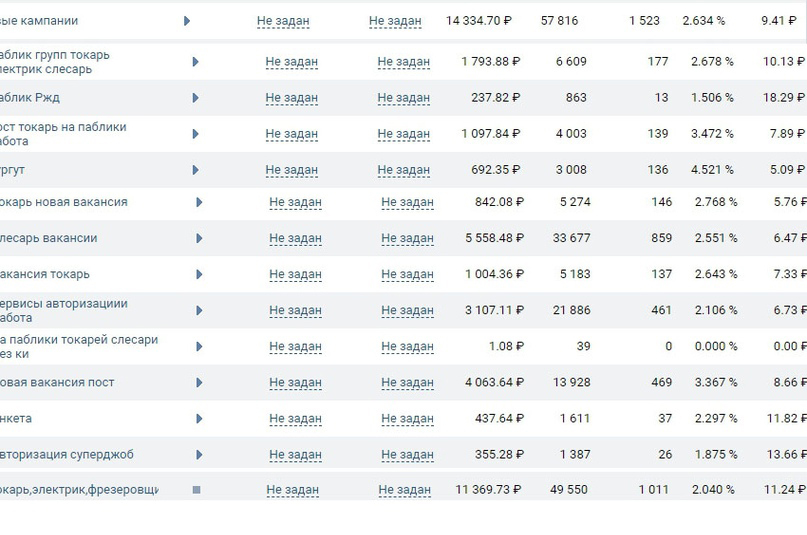This screenshot has height=535, width=807.
Task: Stop the токарь,электрик,фрезеровщик campaign square icon
Action: tap(197, 490)
